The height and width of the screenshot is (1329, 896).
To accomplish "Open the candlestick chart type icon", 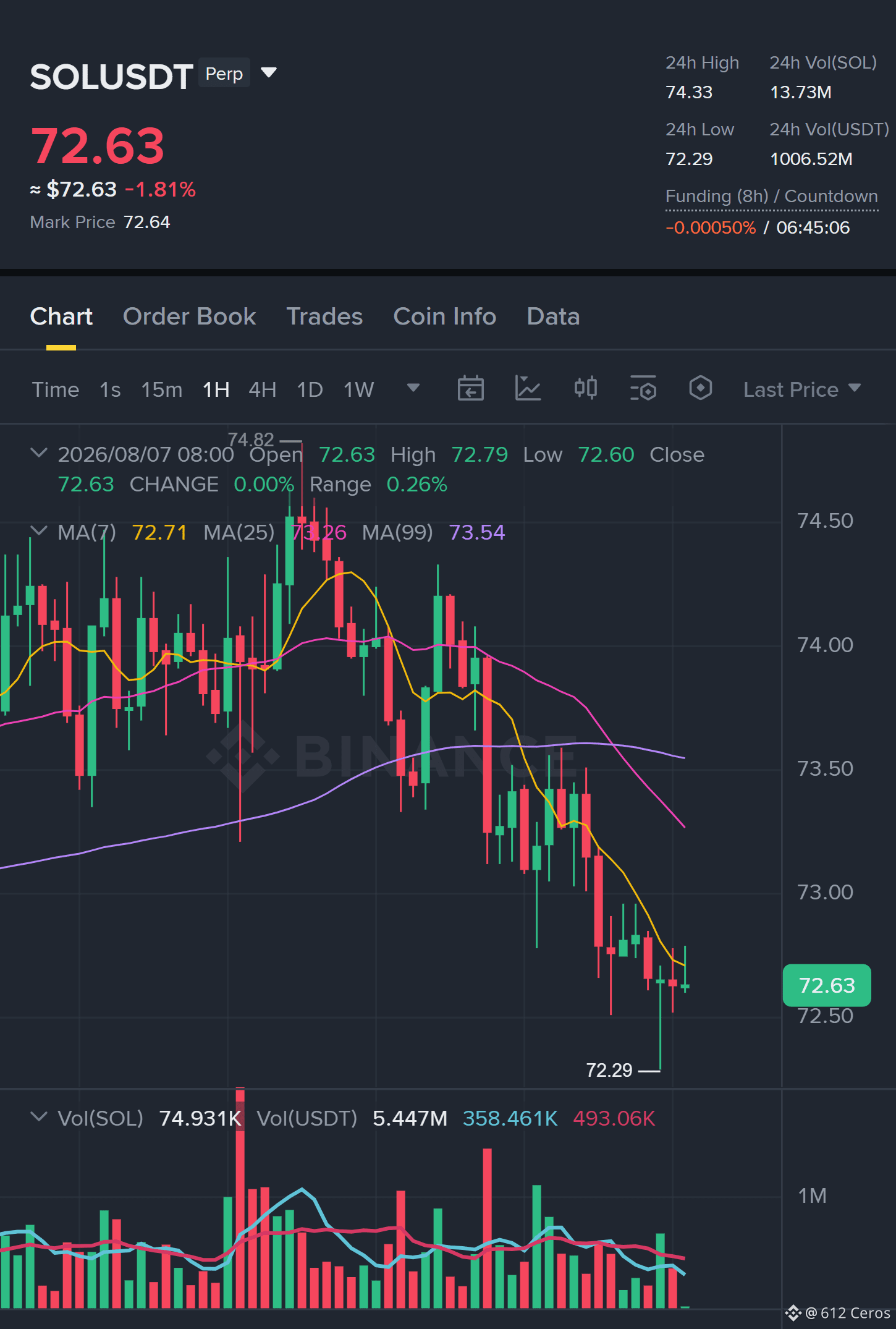I will [x=586, y=388].
